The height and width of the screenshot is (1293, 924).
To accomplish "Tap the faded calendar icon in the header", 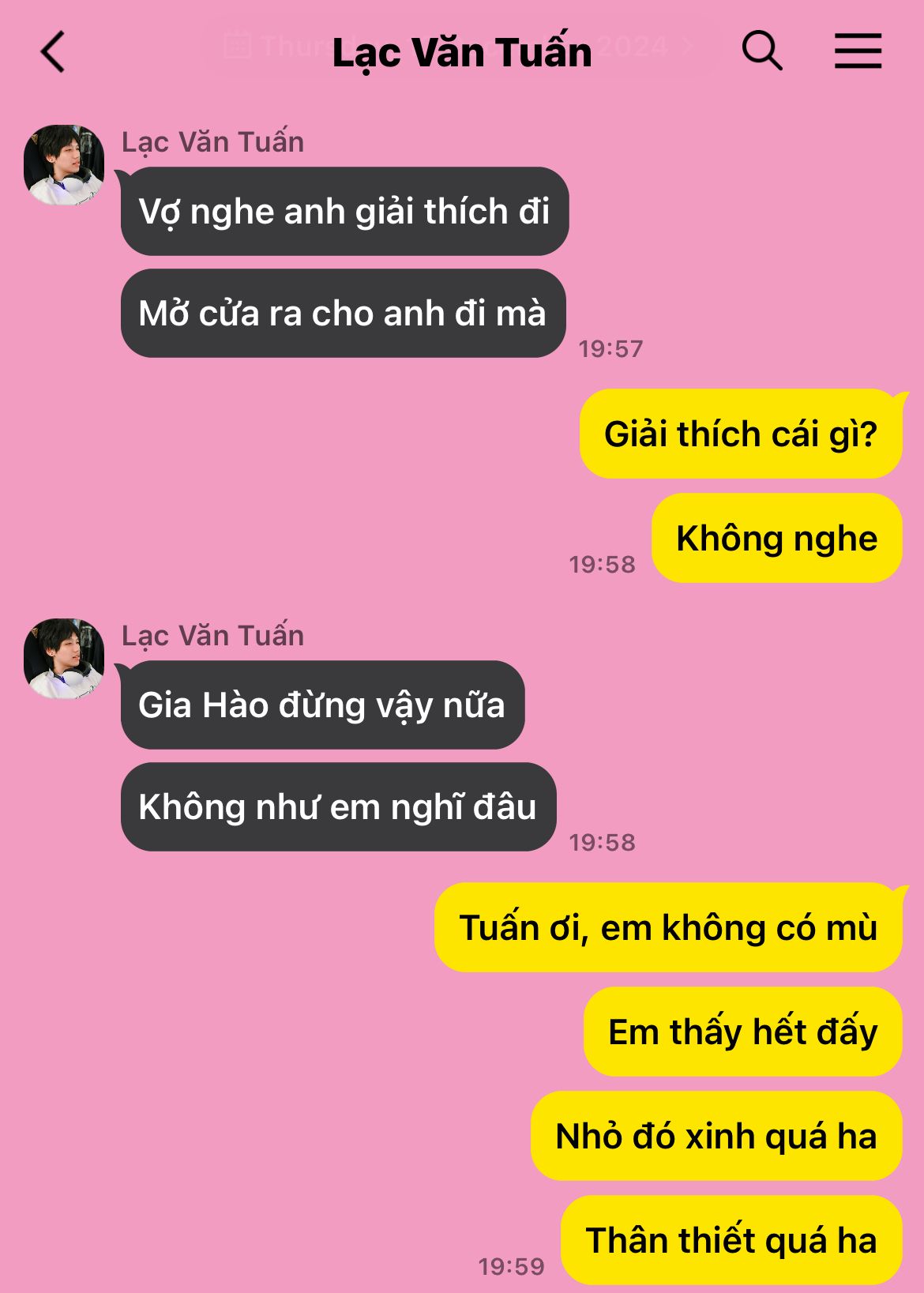I will 237,45.
